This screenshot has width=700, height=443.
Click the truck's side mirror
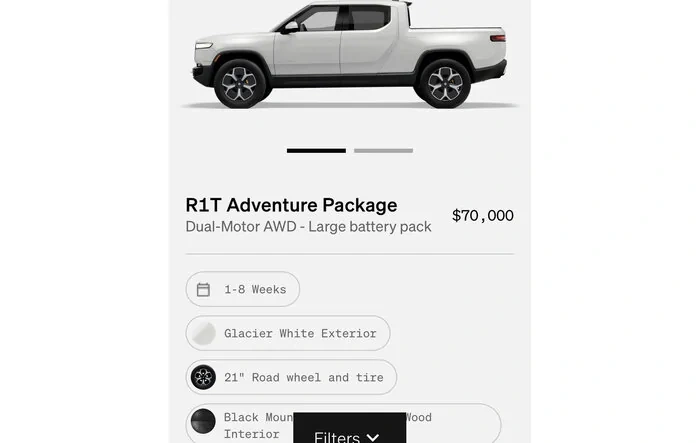pos(291,27)
